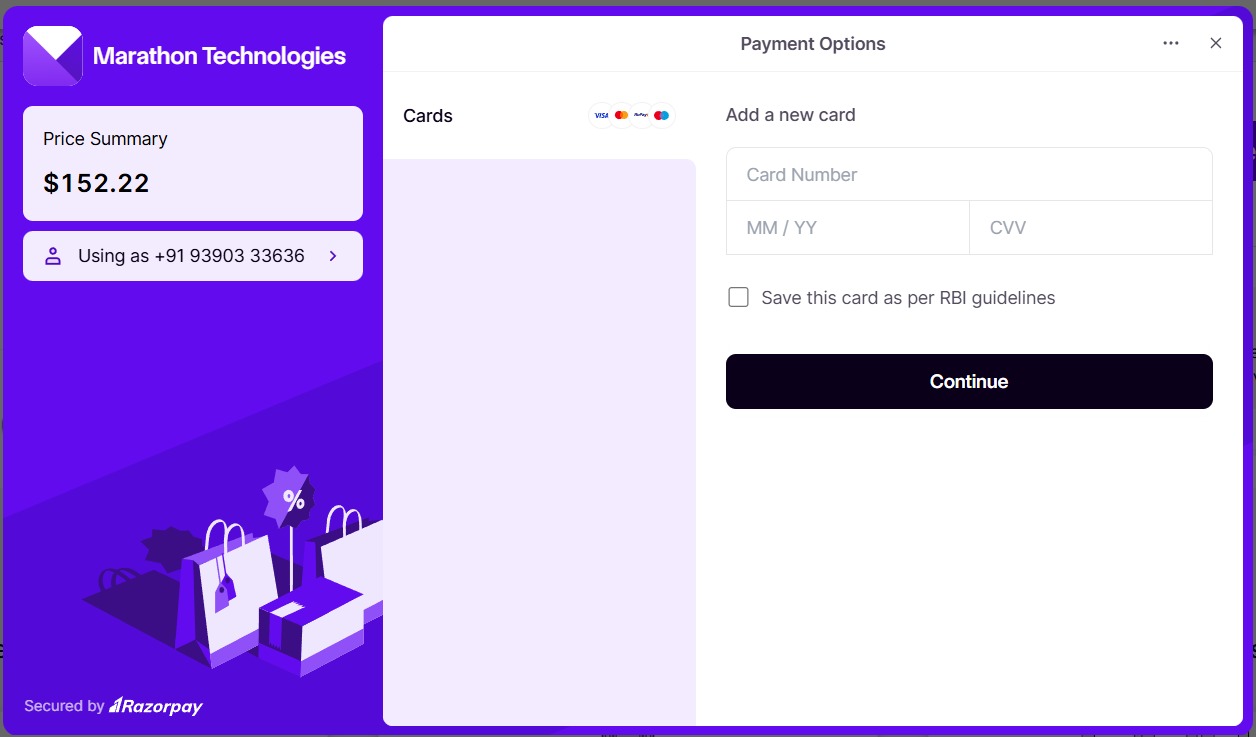
Task: Click the RuPay network icon
Action: tap(641, 115)
